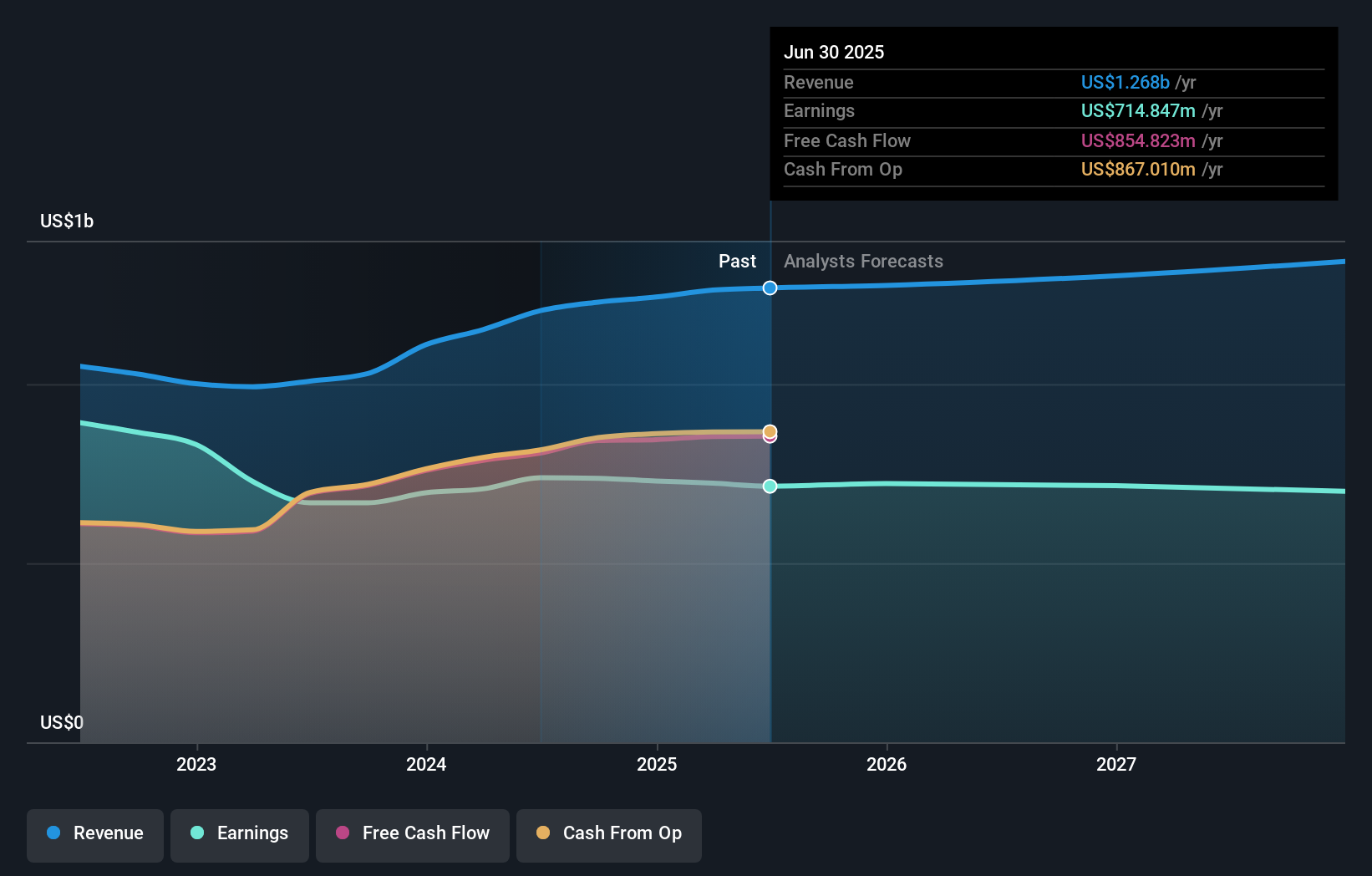Click the US$854.823m free cash flow value

[x=1138, y=140]
